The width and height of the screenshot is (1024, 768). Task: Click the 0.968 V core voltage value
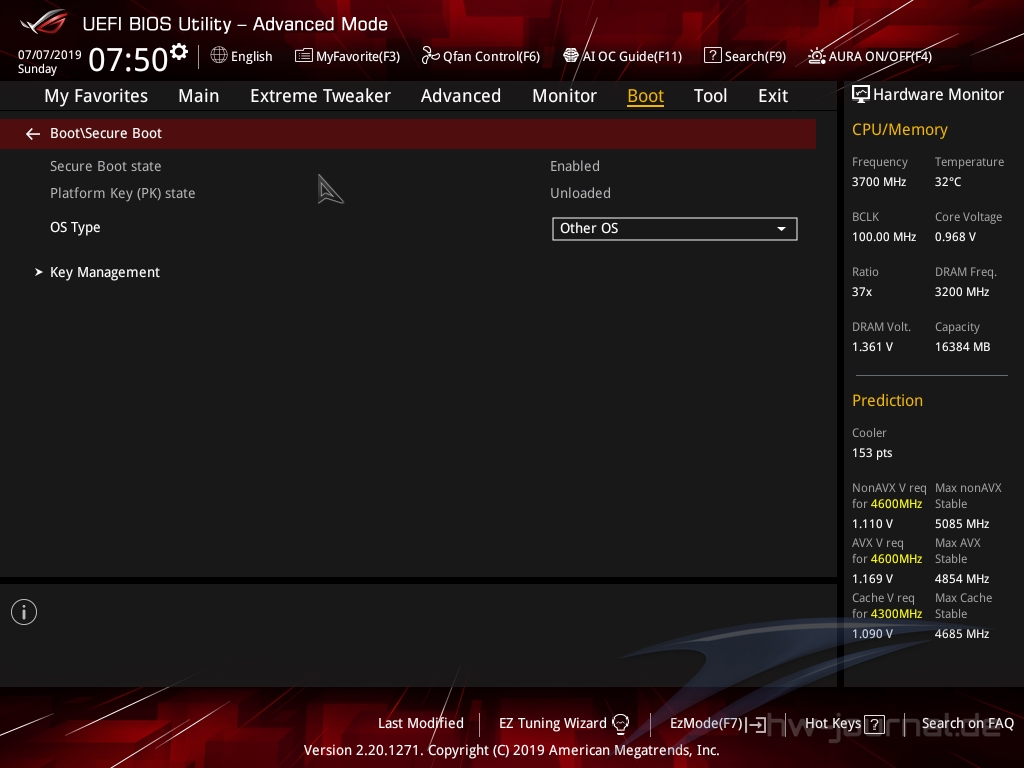(955, 237)
